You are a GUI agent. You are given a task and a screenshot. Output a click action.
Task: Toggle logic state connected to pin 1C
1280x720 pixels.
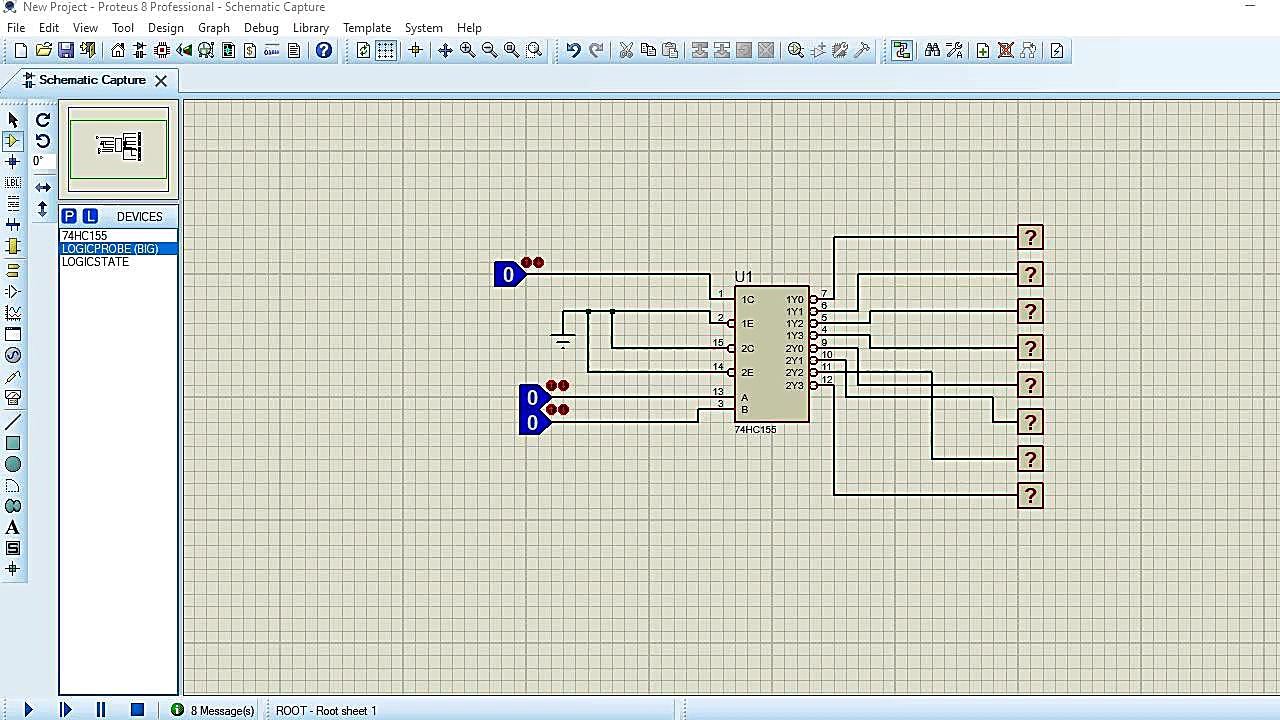(x=508, y=274)
